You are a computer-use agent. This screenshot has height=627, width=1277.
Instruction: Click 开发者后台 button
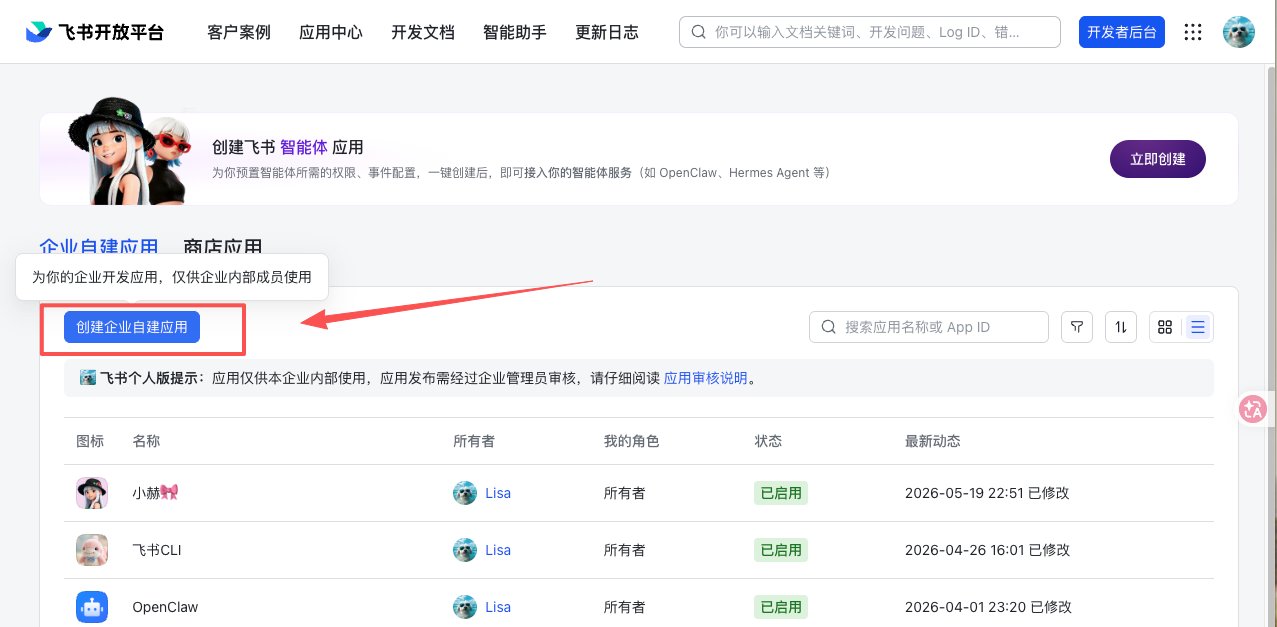(1122, 32)
